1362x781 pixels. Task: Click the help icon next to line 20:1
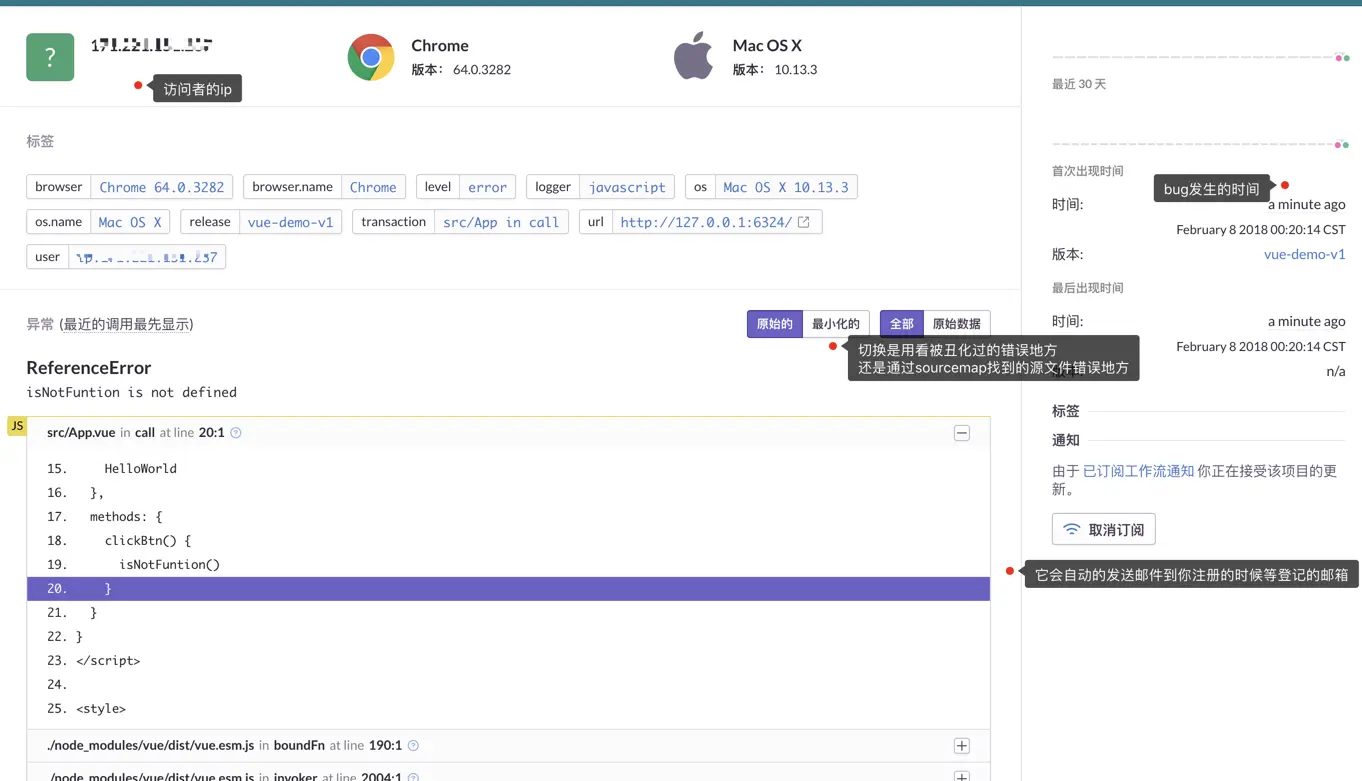pyautogui.click(x=236, y=433)
